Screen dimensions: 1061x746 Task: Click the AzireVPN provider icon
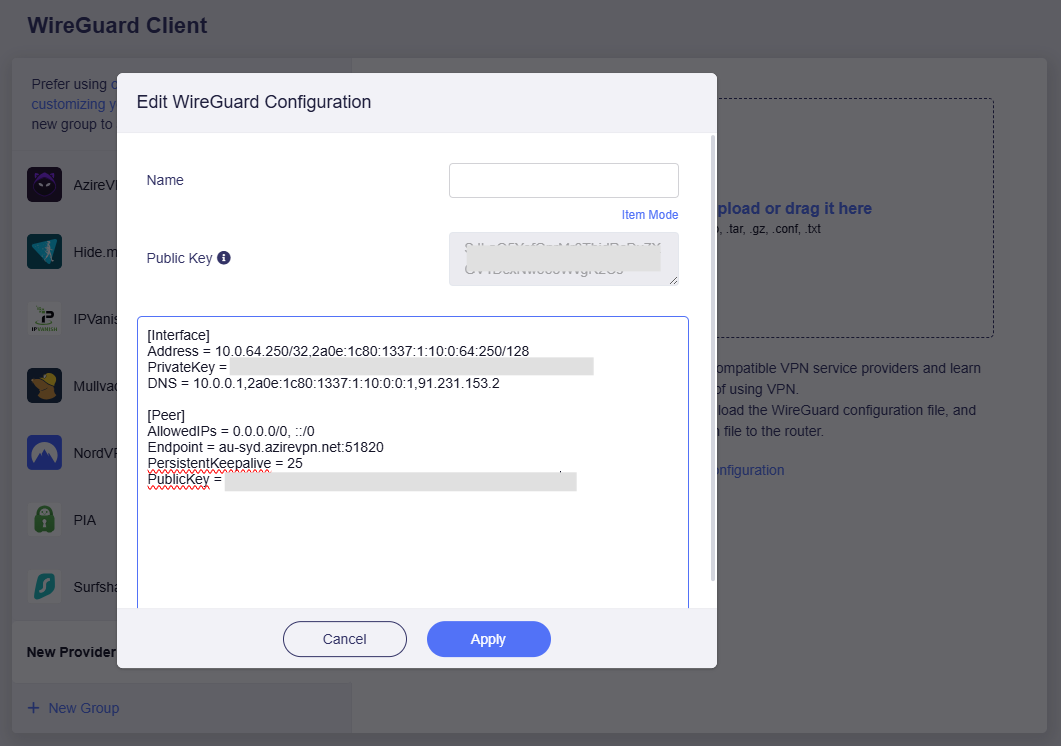pos(45,185)
